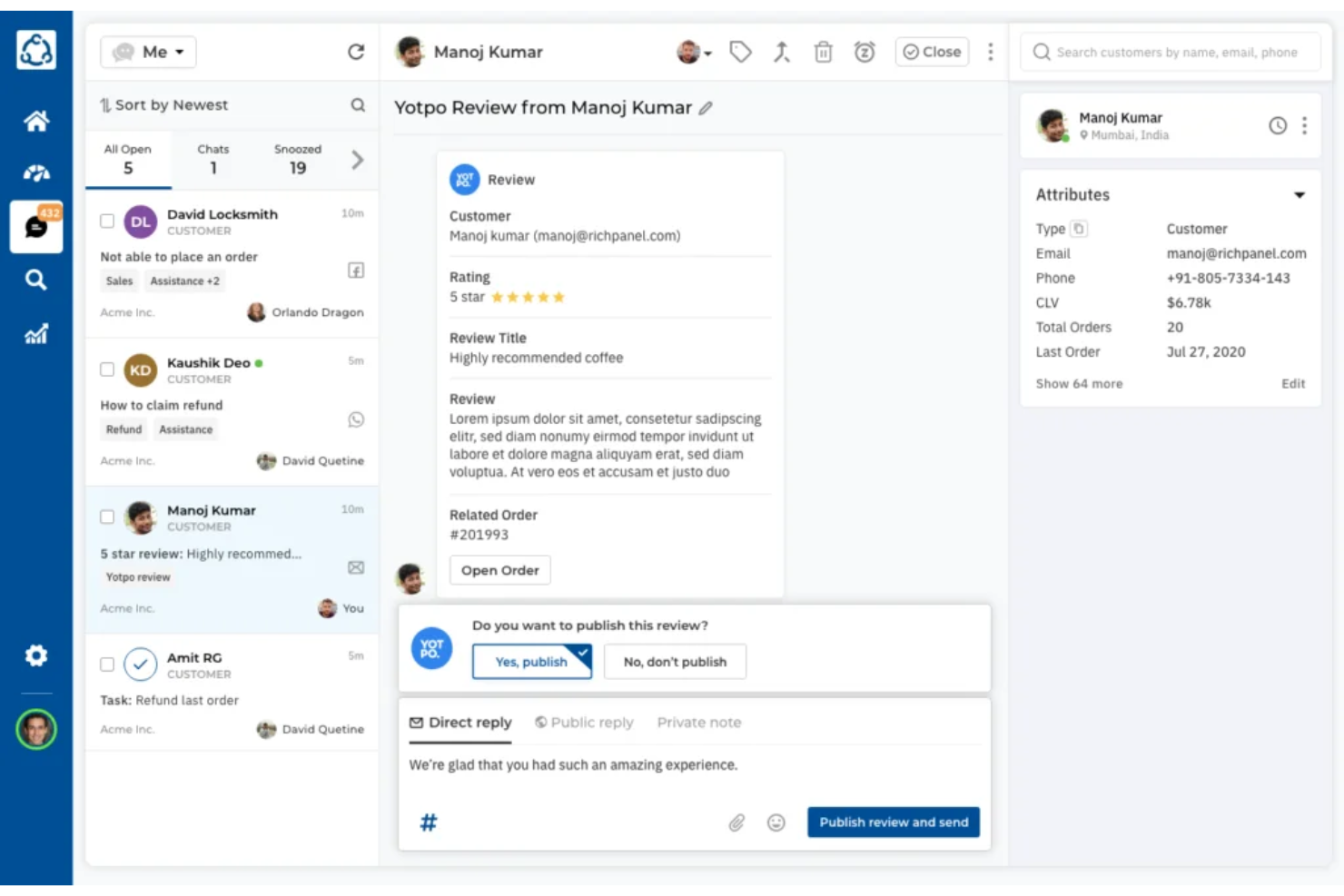Open the assignee avatar dropdown in the header
This screenshot has width=1344, height=896.
click(x=693, y=52)
